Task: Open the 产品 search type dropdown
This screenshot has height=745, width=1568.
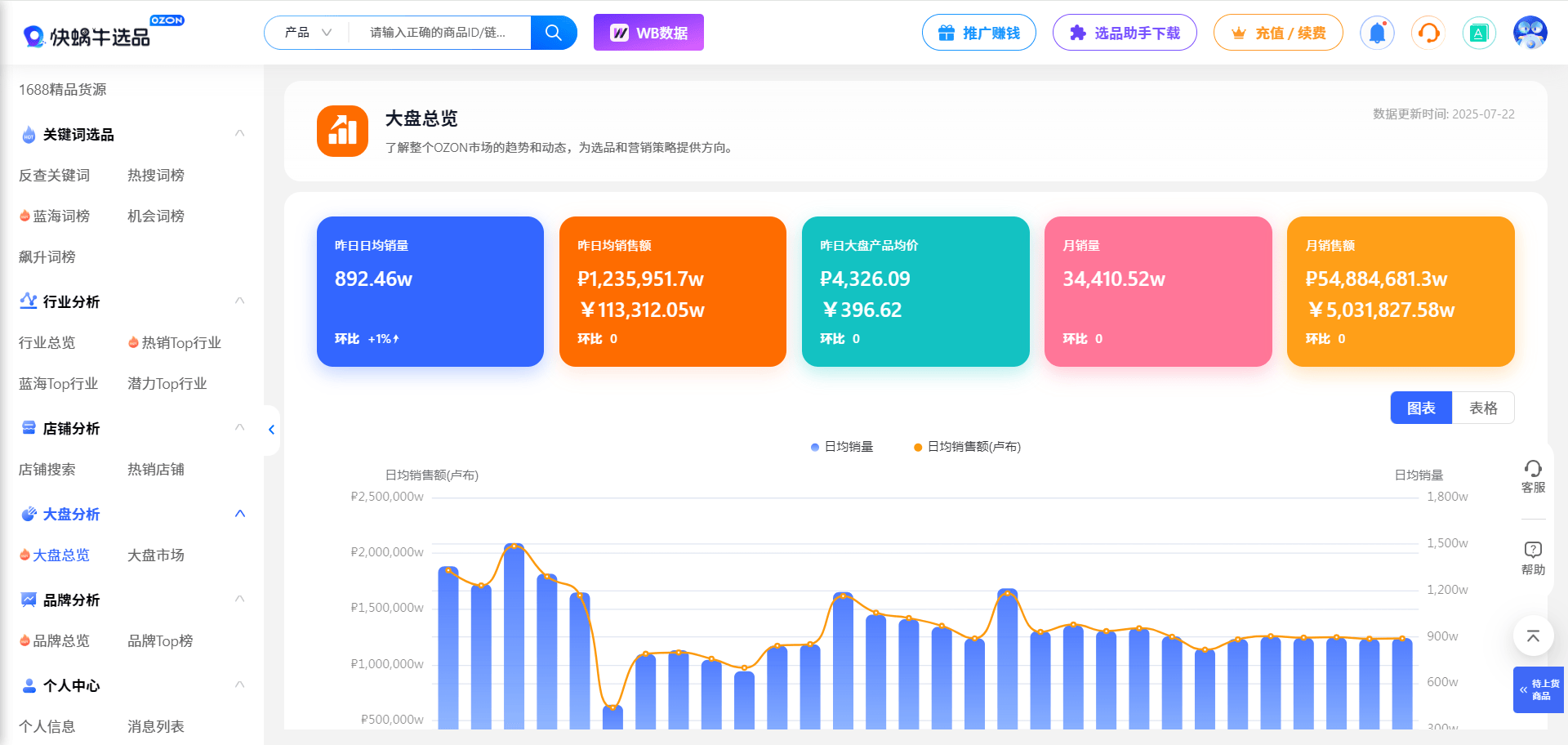Action: tap(305, 33)
